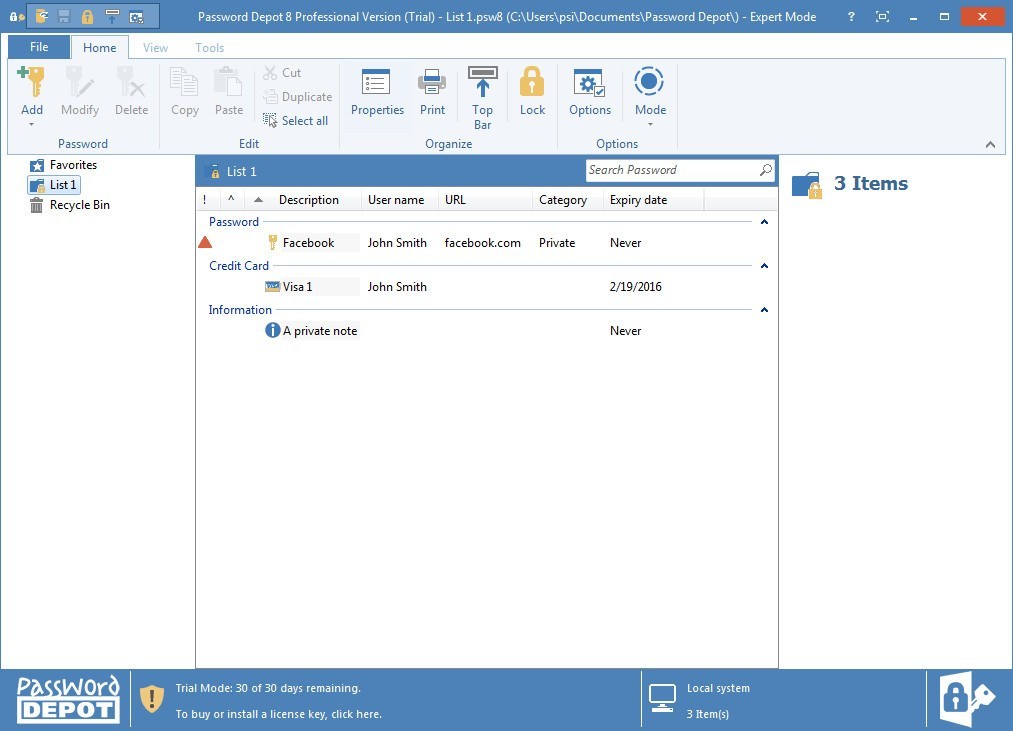Viewport: 1013px width, 731px height.
Task: Collapse the Password group section
Action: [763, 221]
